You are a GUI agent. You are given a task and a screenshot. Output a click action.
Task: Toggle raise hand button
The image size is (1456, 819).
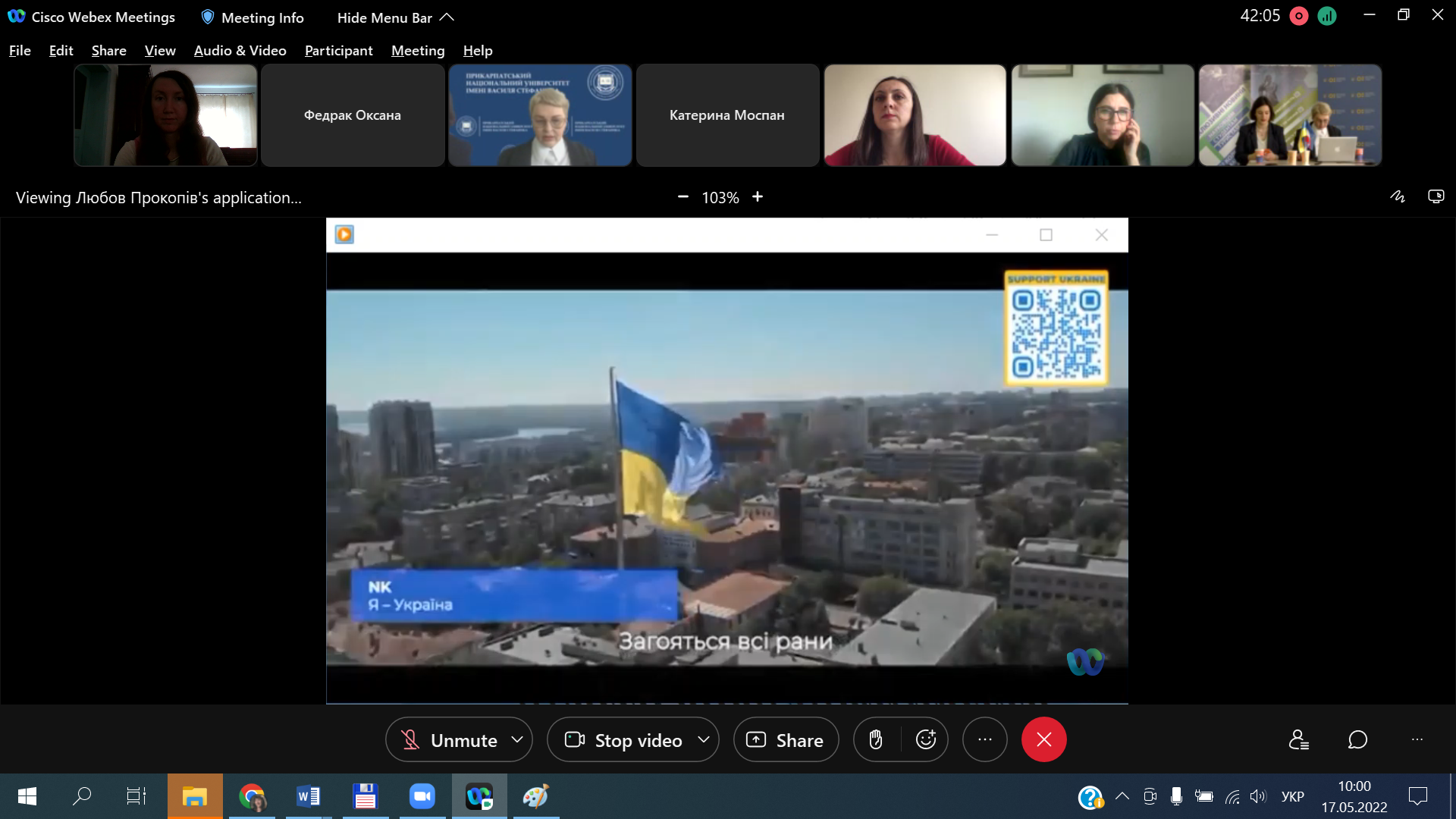click(876, 739)
